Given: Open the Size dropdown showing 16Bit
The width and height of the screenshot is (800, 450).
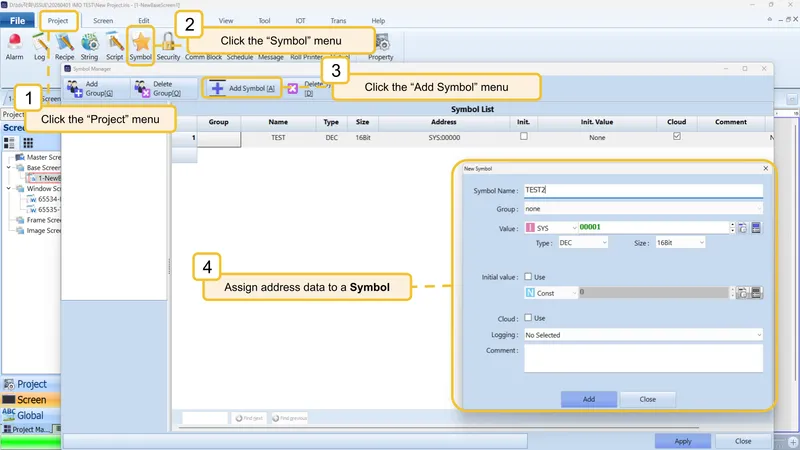Looking at the screenshot, I should [680, 243].
